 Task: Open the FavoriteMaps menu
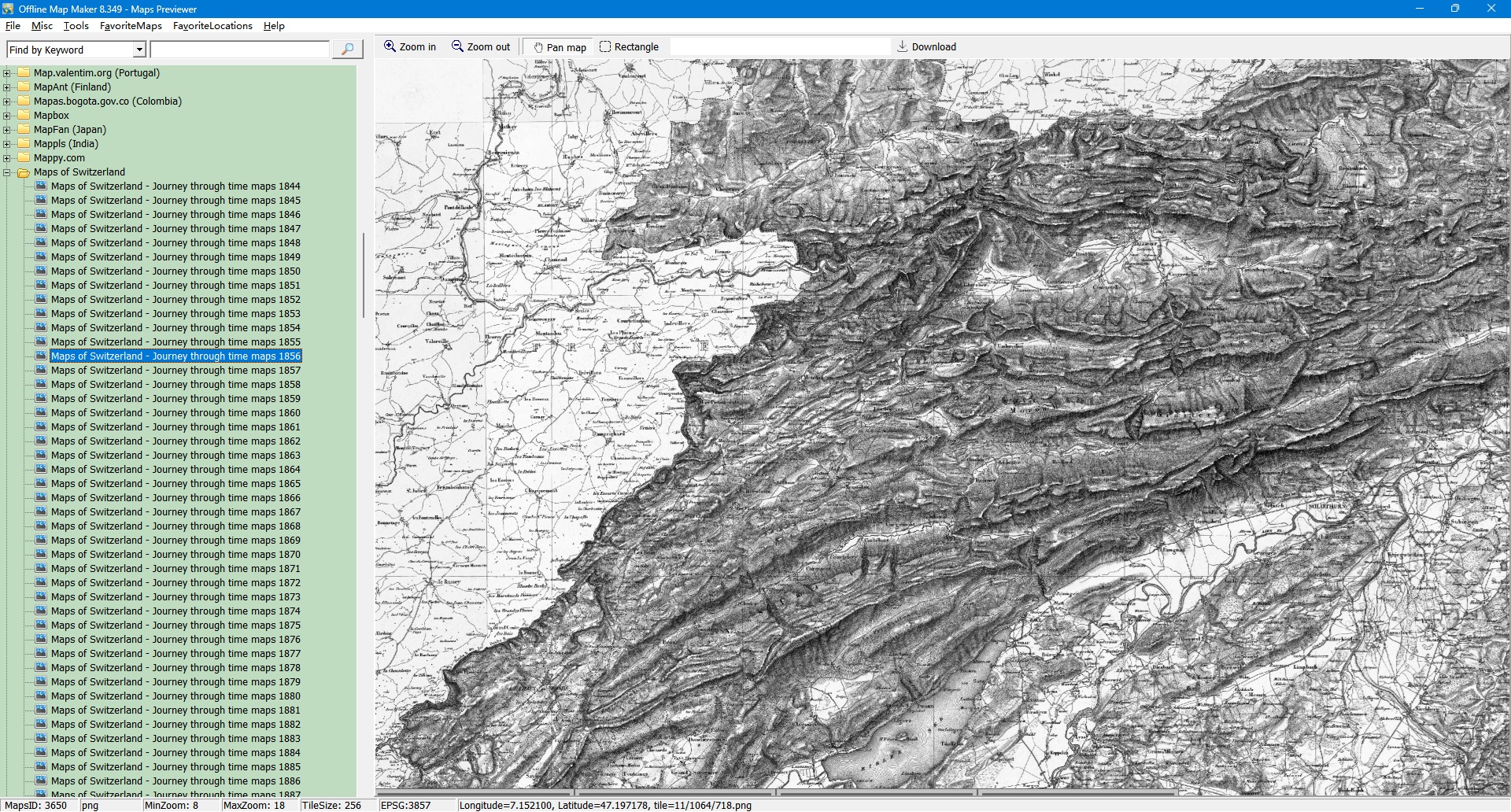[131, 26]
